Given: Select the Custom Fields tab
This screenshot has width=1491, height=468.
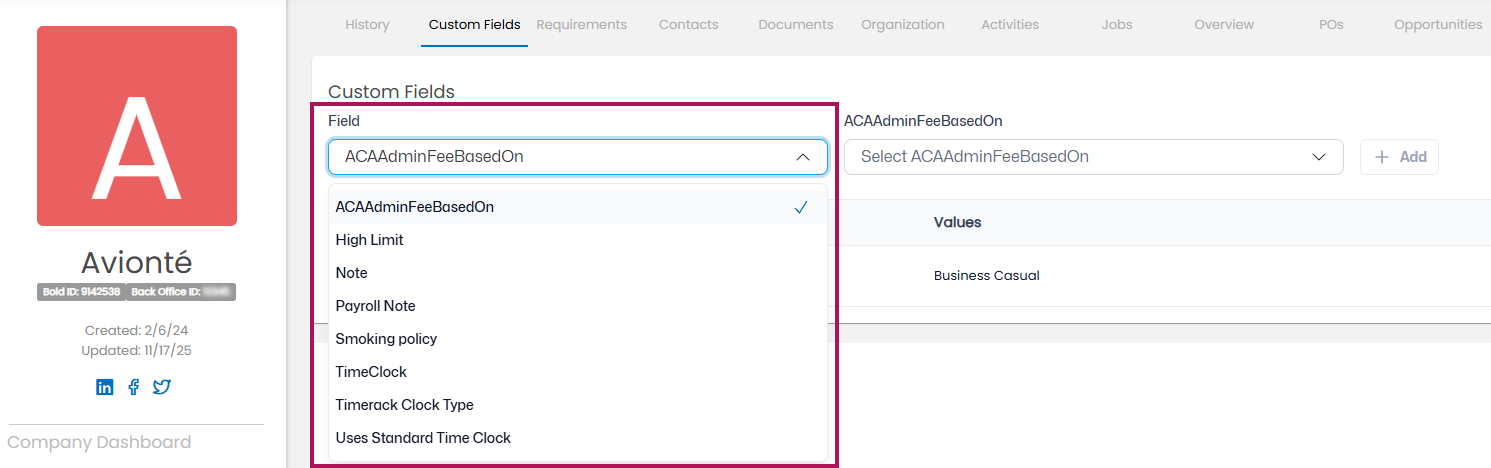Looking at the screenshot, I should point(474,25).
